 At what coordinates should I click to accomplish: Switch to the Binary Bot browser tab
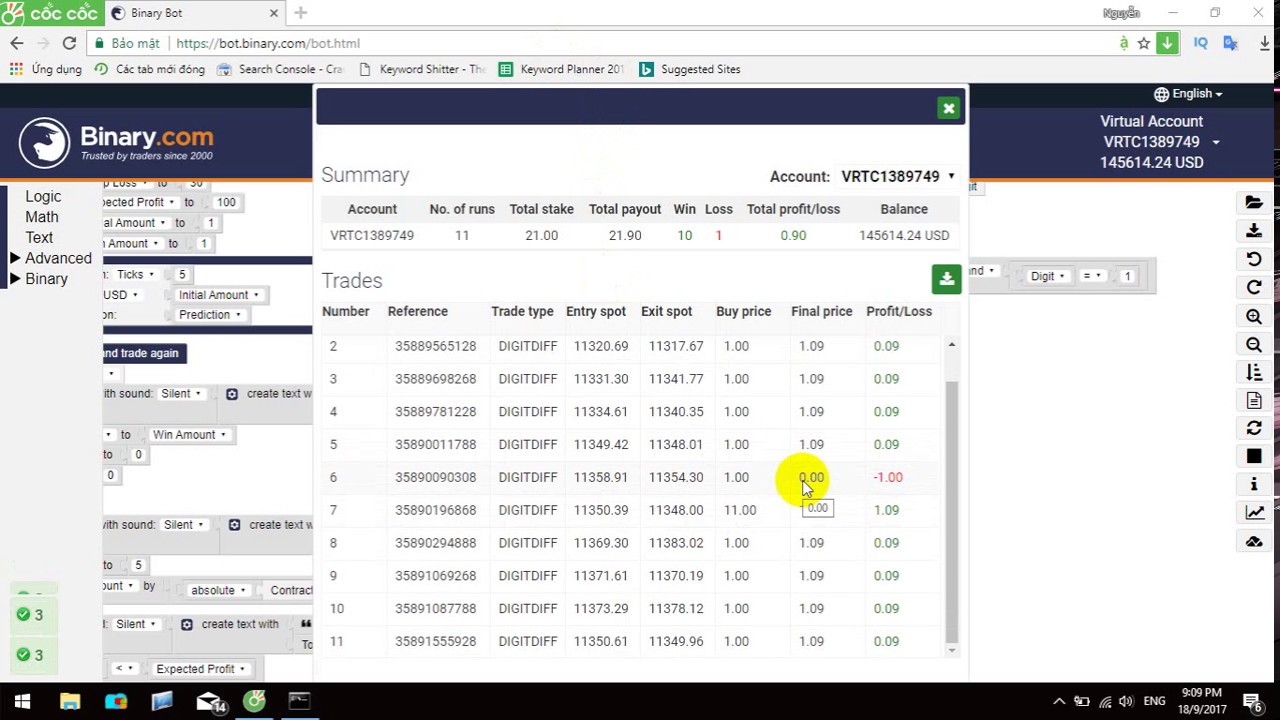[195, 13]
